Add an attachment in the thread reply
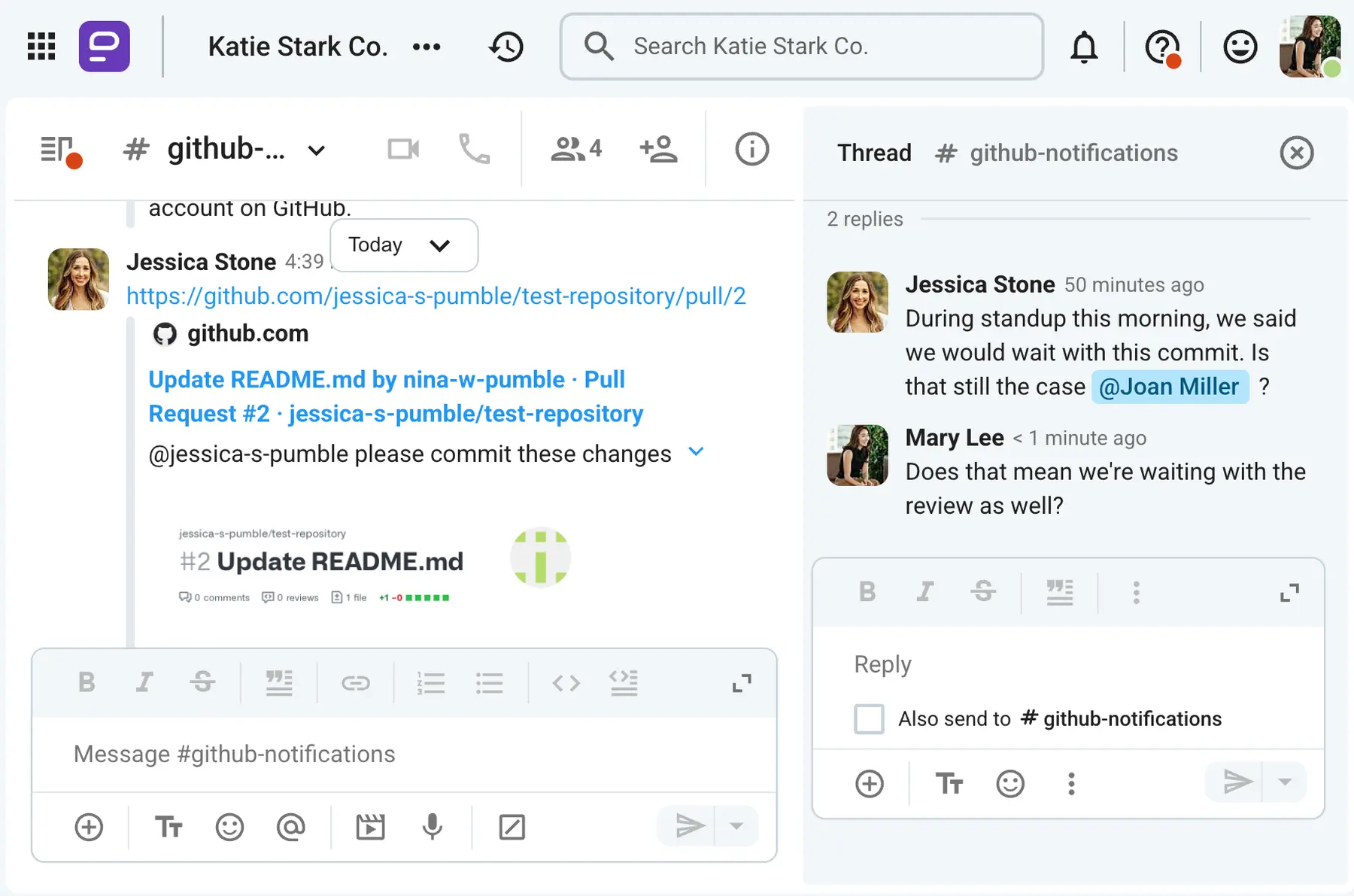The width and height of the screenshot is (1354, 896). tap(870, 784)
